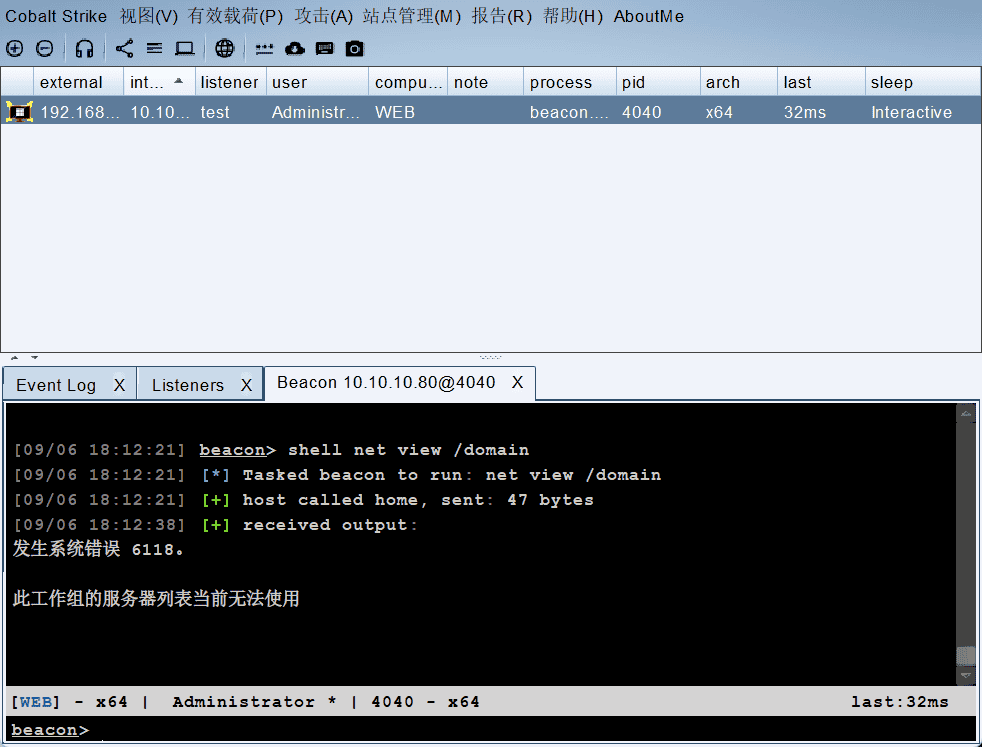Viewport: 982px width, 747px height.
Task: Open screenshots via the camera icon
Action: click(355, 48)
